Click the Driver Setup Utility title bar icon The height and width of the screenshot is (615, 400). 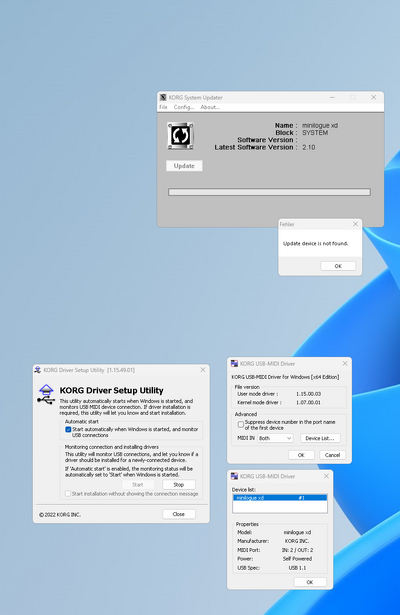(38, 370)
